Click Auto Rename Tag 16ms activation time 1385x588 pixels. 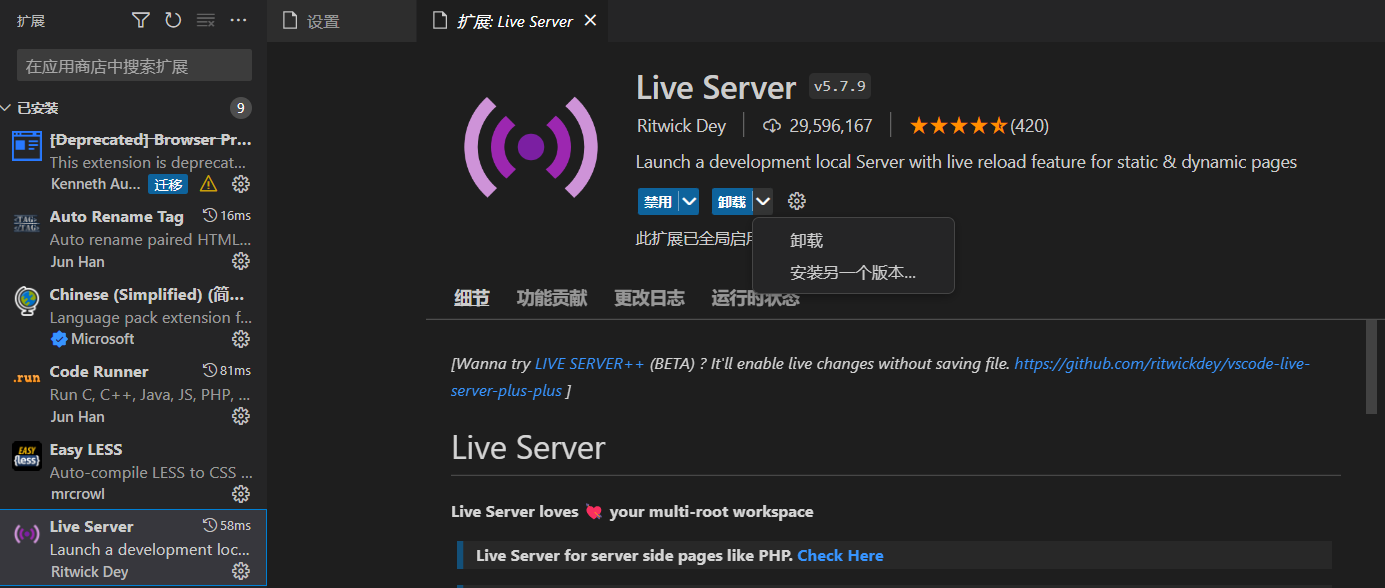pos(227,216)
